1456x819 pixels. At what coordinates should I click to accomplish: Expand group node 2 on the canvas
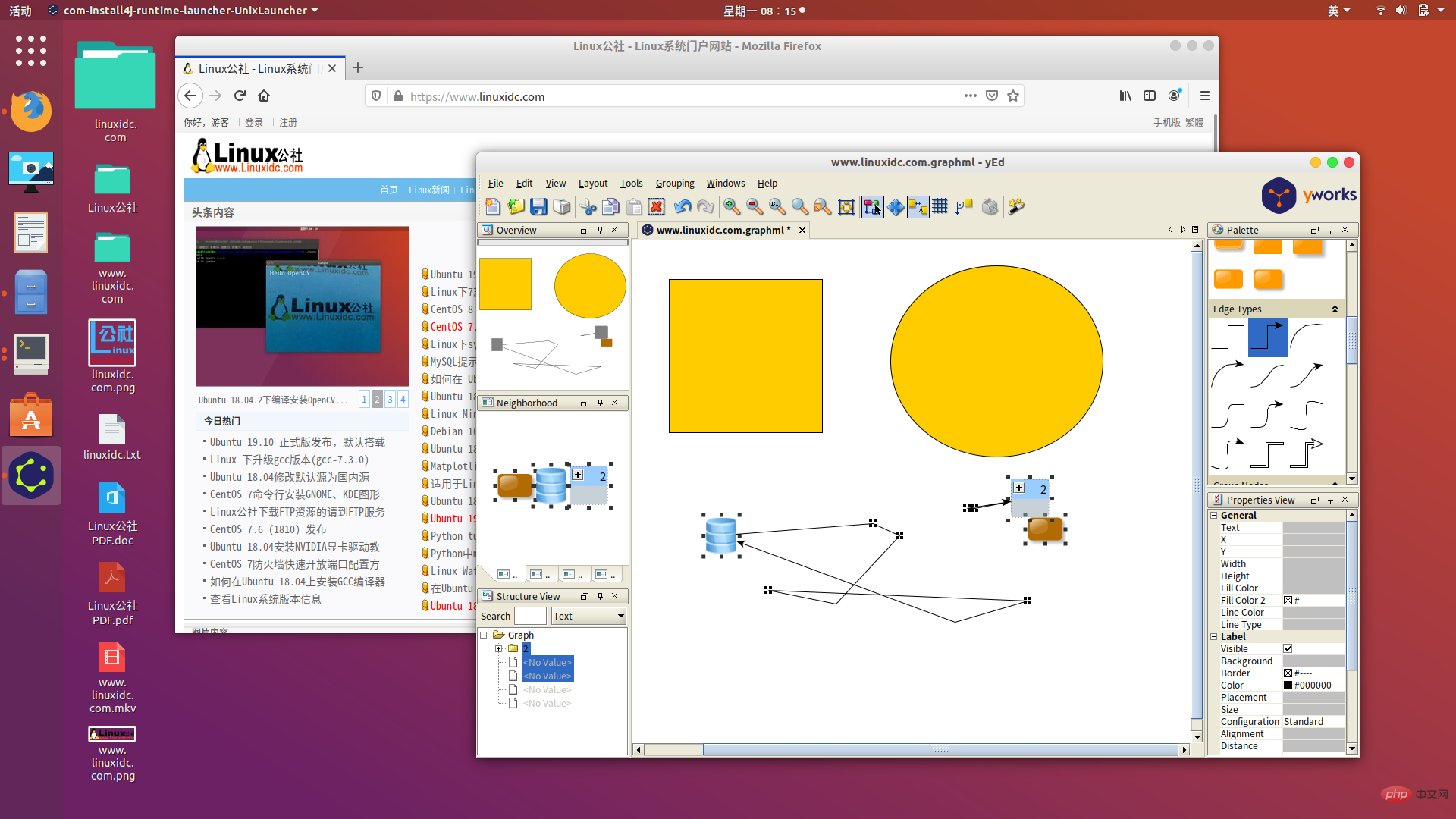point(1019,488)
